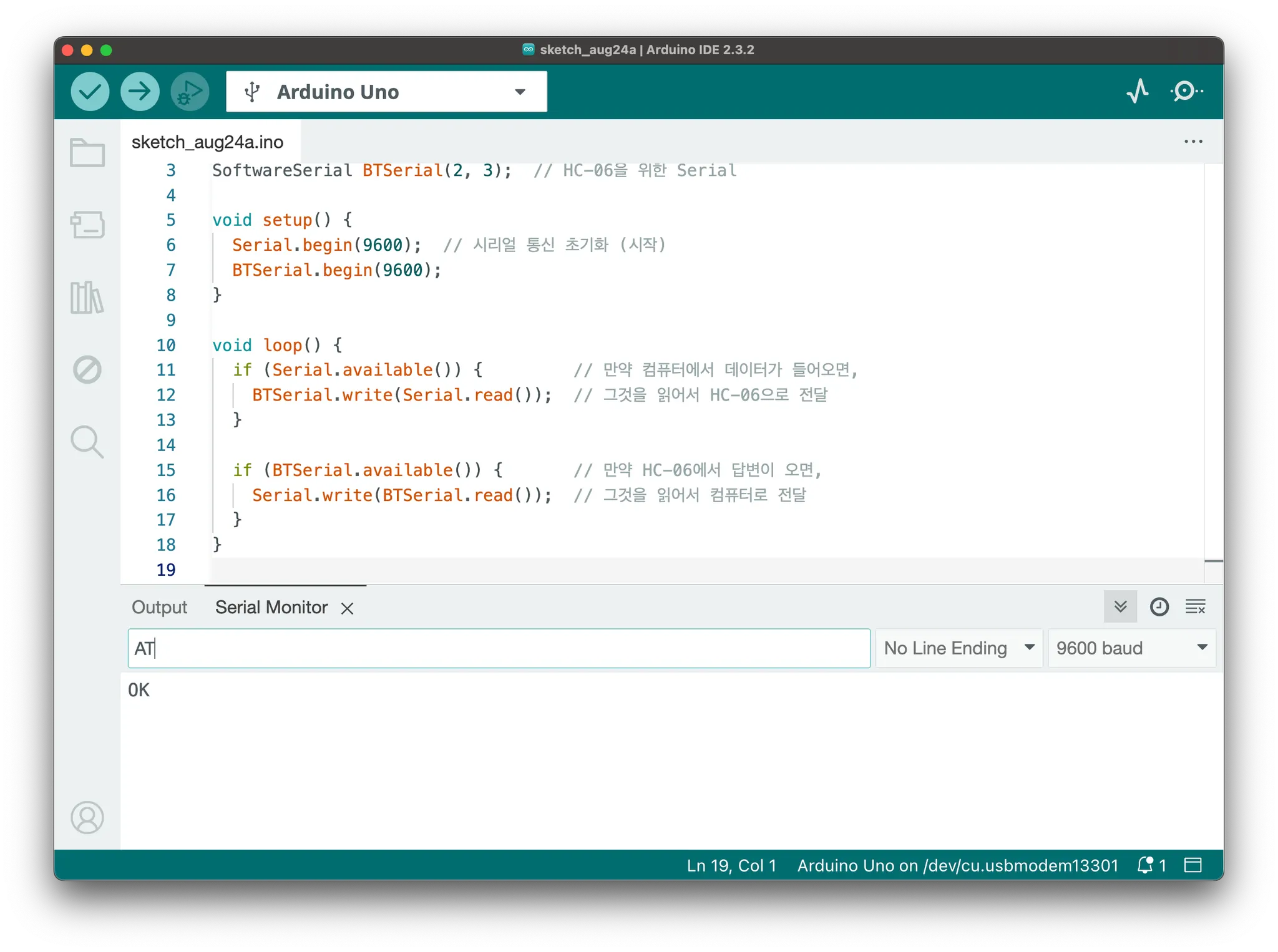The width and height of the screenshot is (1278, 952).
Task: Toggle bottom panel from status bar
Action: coord(1193,865)
